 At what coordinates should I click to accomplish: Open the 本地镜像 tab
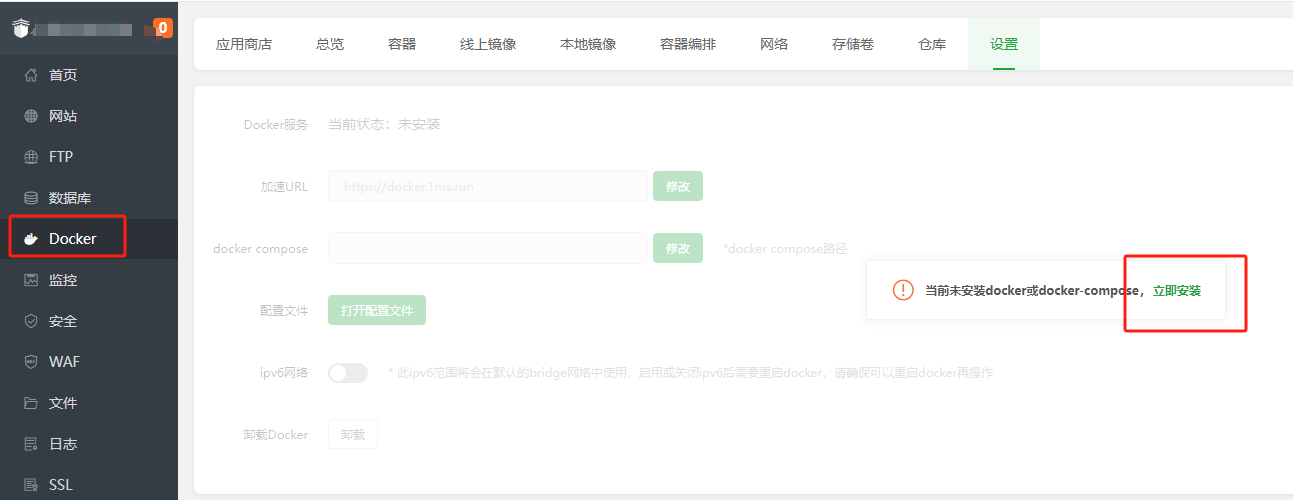pyautogui.click(x=588, y=44)
